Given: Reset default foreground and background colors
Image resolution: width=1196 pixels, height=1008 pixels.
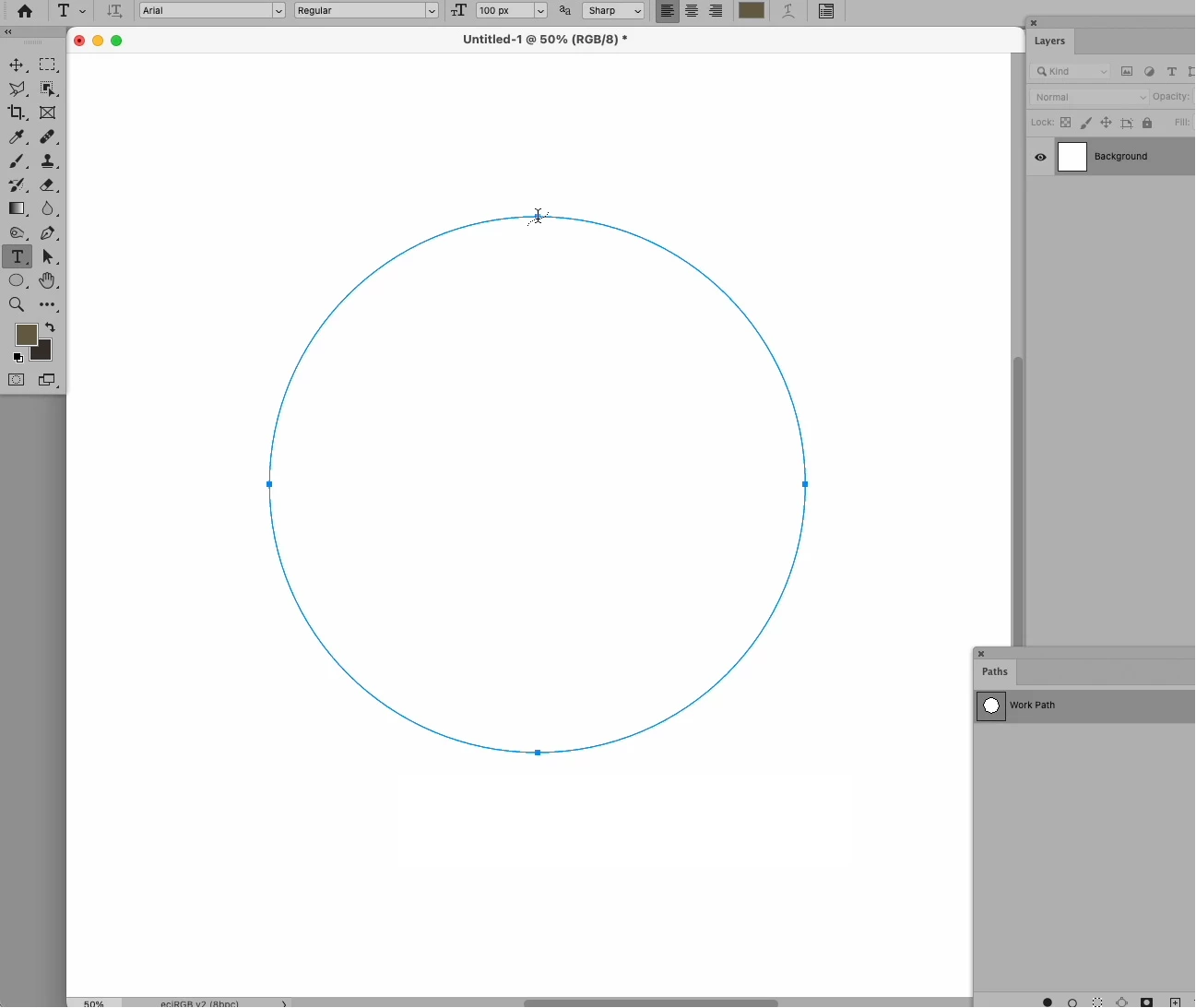Looking at the screenshot, I should pyautogui.click(x=18, y=358).
